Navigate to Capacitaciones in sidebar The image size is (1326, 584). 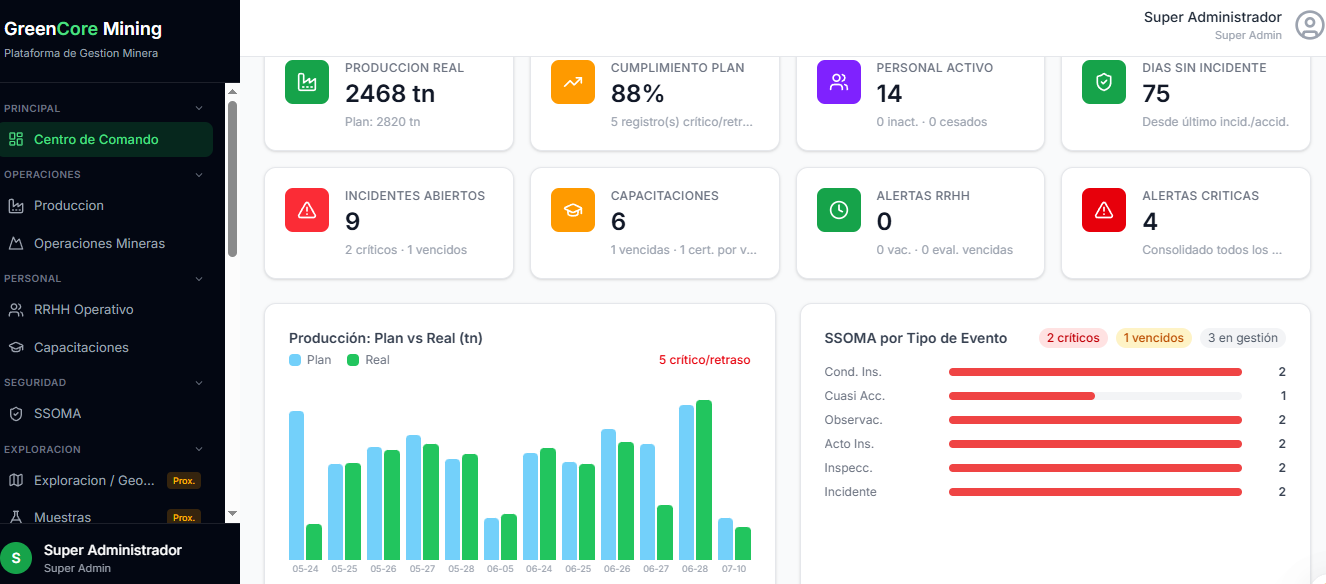pos(106,347)
